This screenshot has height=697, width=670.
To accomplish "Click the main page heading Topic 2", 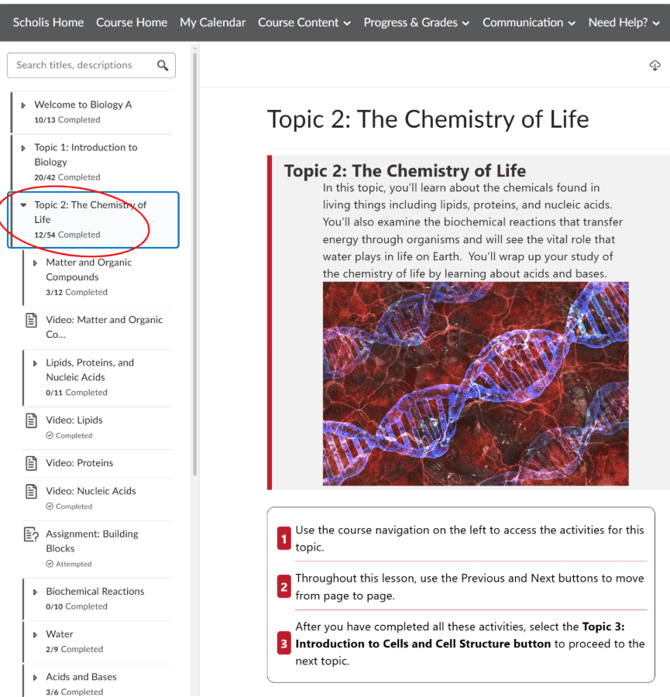I will click(428, 119).
